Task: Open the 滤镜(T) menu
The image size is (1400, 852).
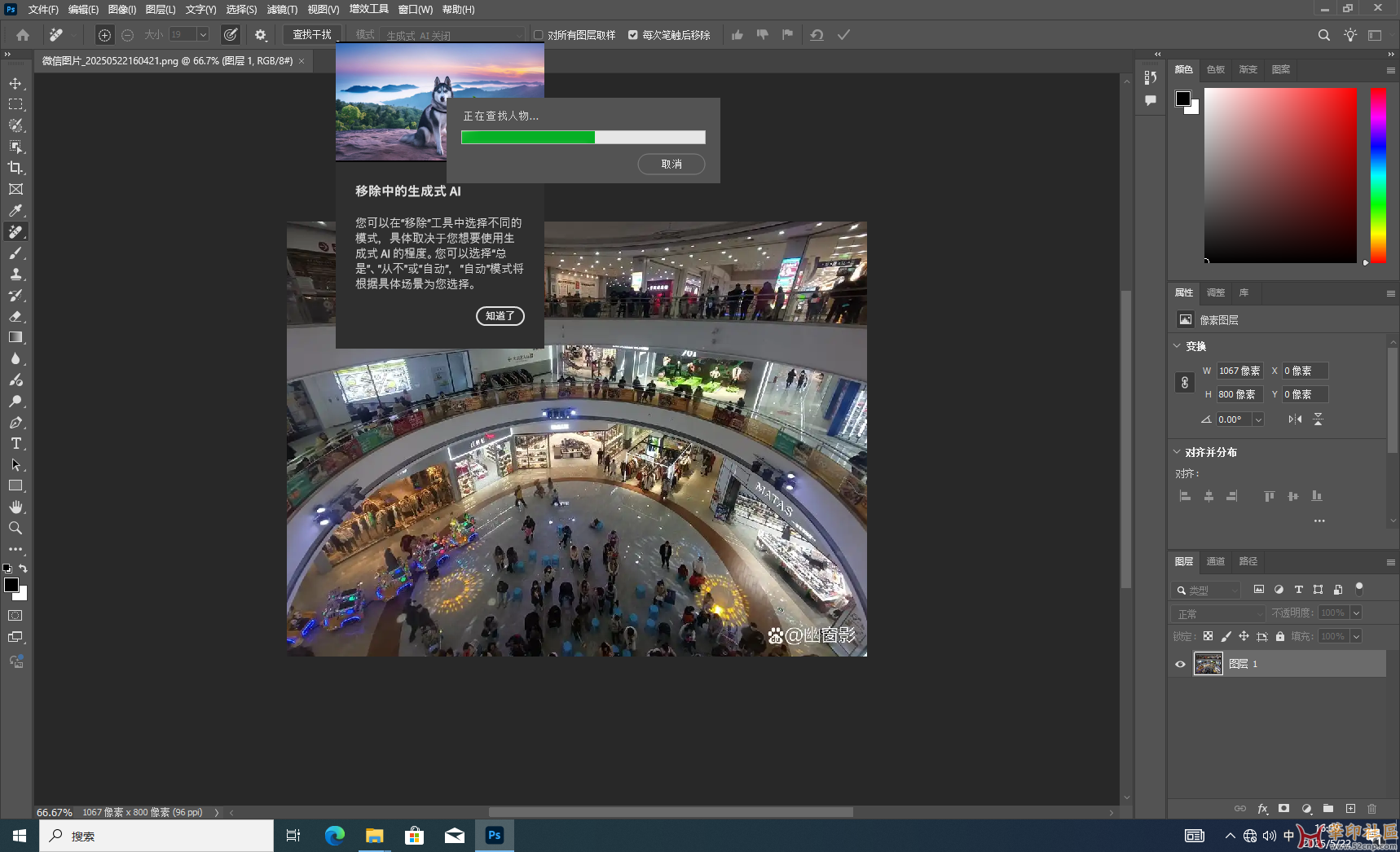Action: 282,10
